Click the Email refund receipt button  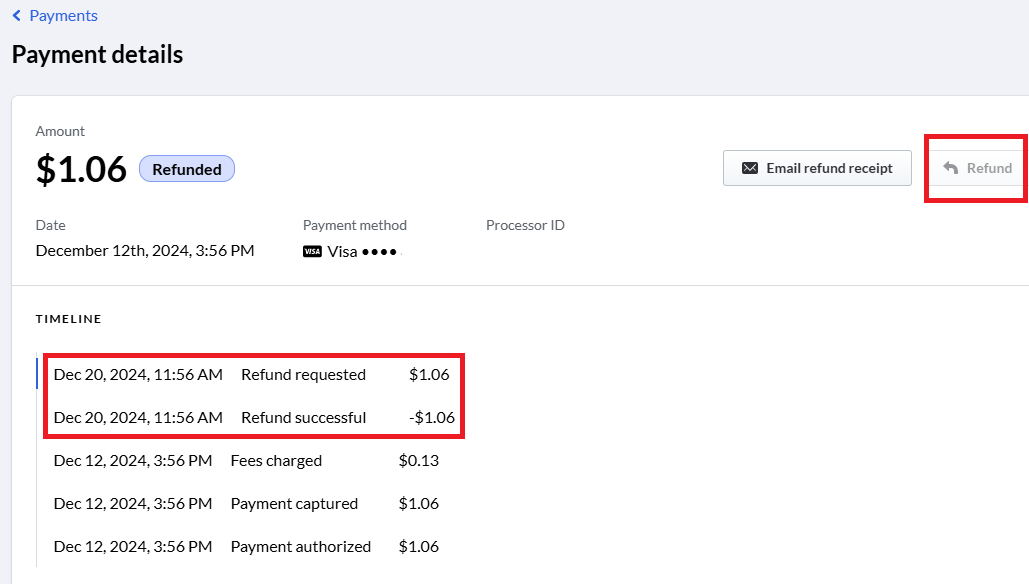pyautogui.click(x=817, y=169)
